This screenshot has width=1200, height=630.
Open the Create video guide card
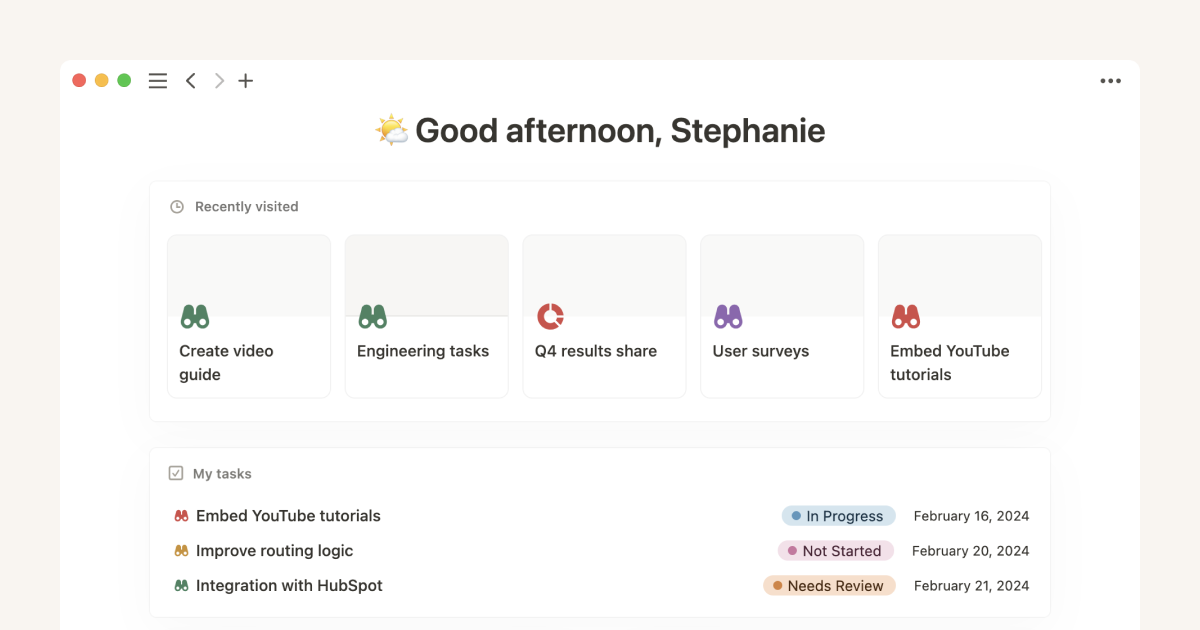(x=249, y=316)
